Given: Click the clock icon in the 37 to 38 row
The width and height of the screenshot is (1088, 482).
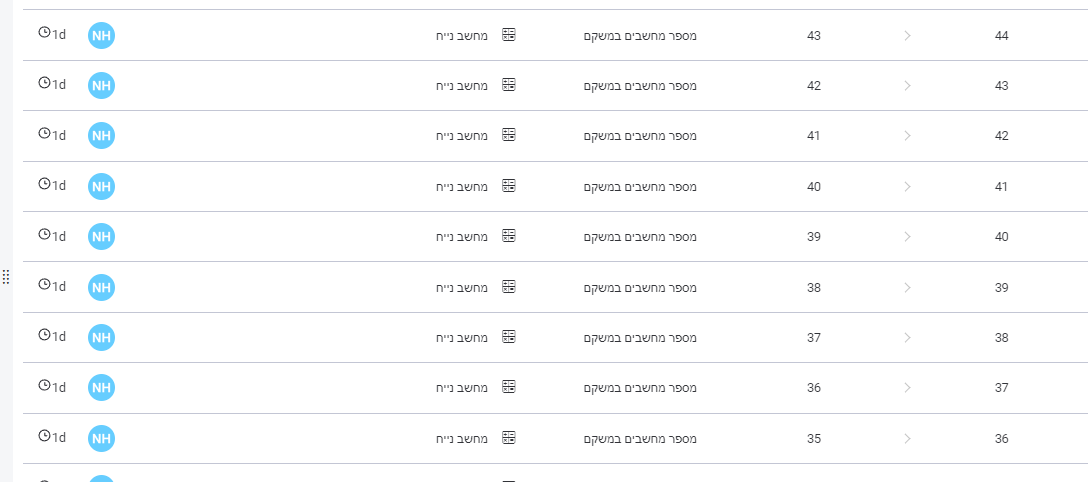Looking at the screenshot, I should point(44,335).
